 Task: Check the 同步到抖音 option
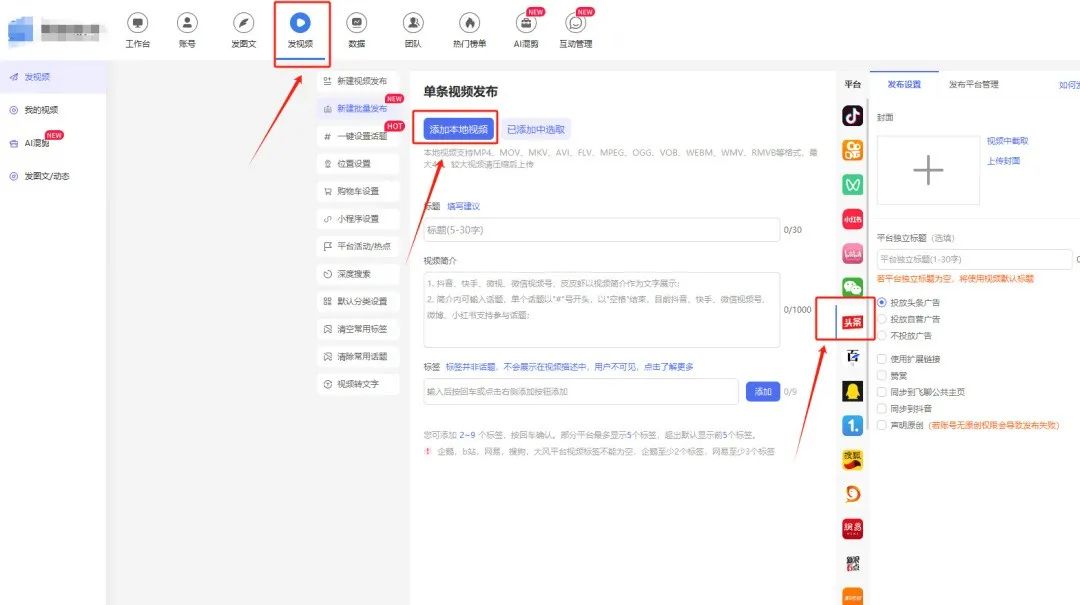(882, 409)
